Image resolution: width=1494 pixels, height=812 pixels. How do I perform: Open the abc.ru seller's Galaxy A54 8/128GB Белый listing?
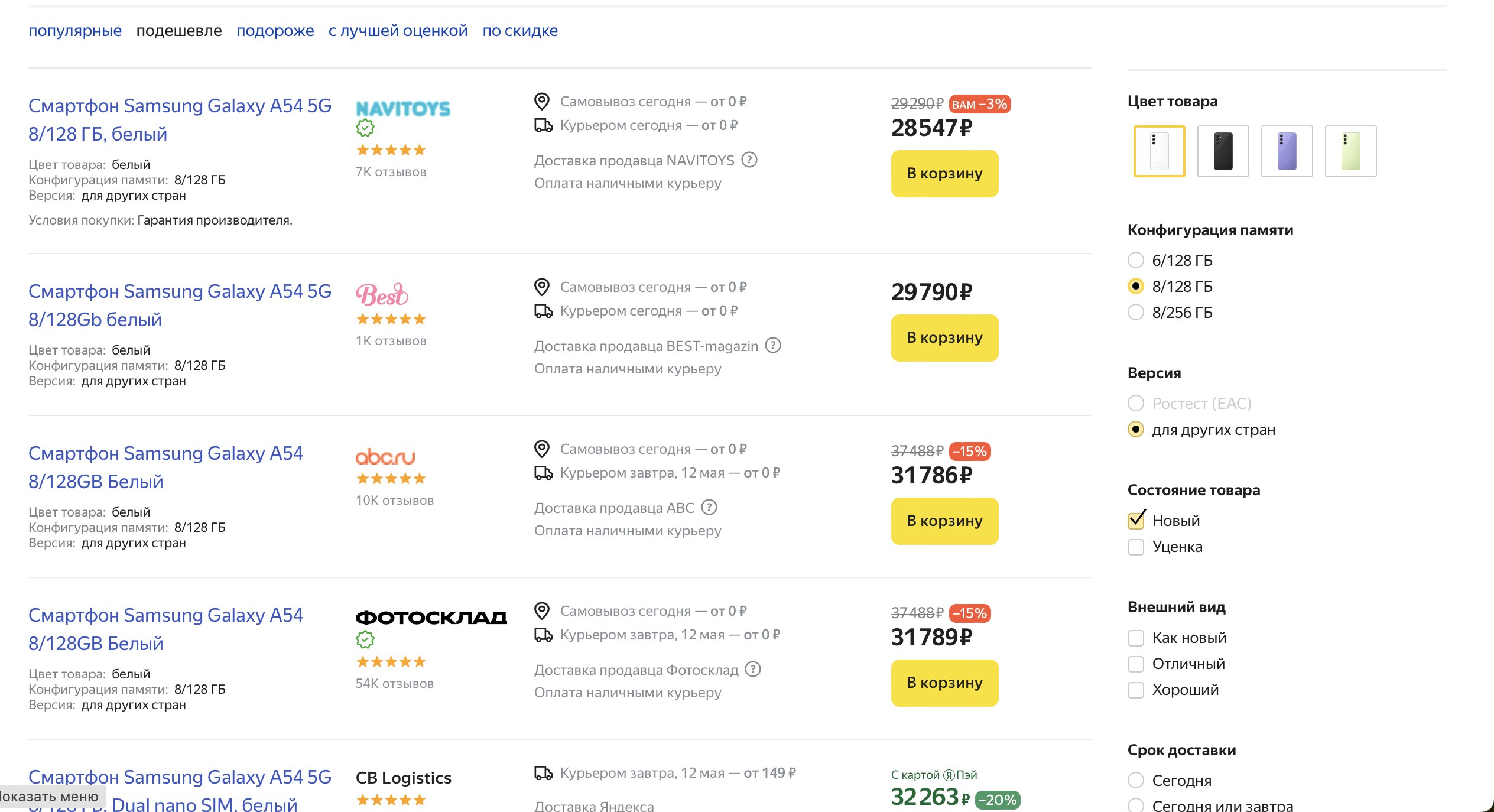pyautogui.click(x=165, y=467)
